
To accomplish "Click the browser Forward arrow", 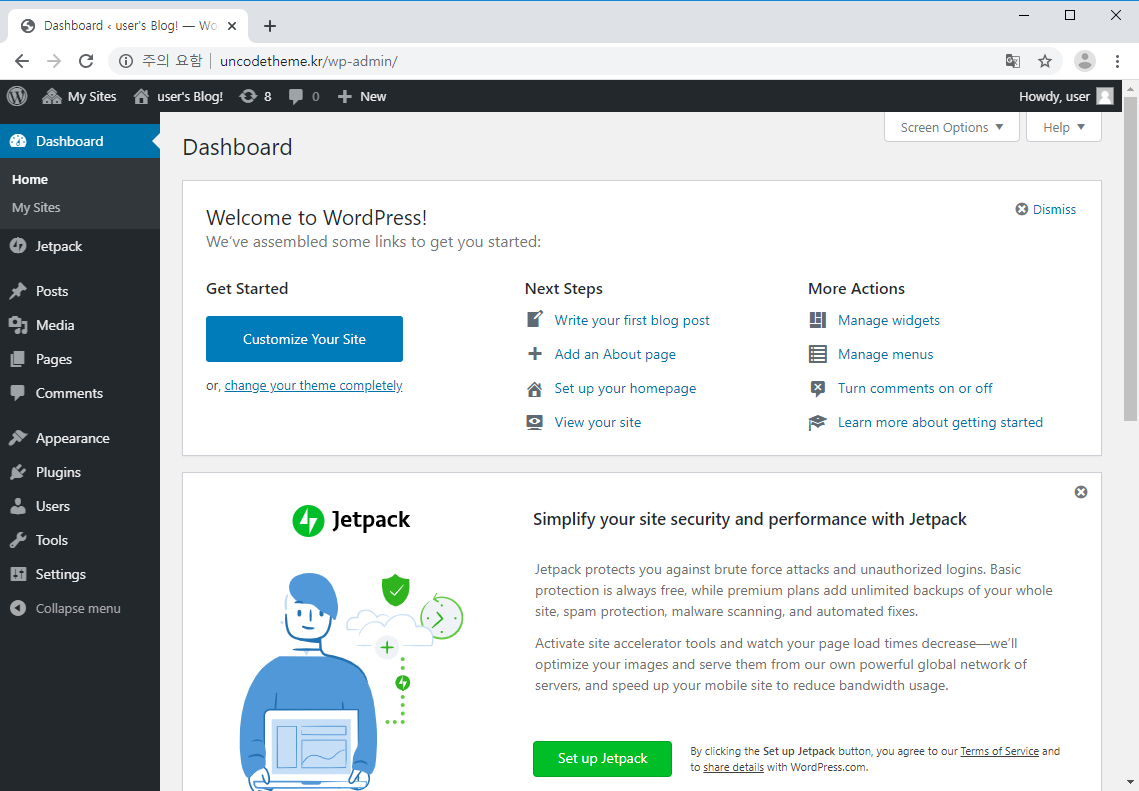I will point(54,61).
